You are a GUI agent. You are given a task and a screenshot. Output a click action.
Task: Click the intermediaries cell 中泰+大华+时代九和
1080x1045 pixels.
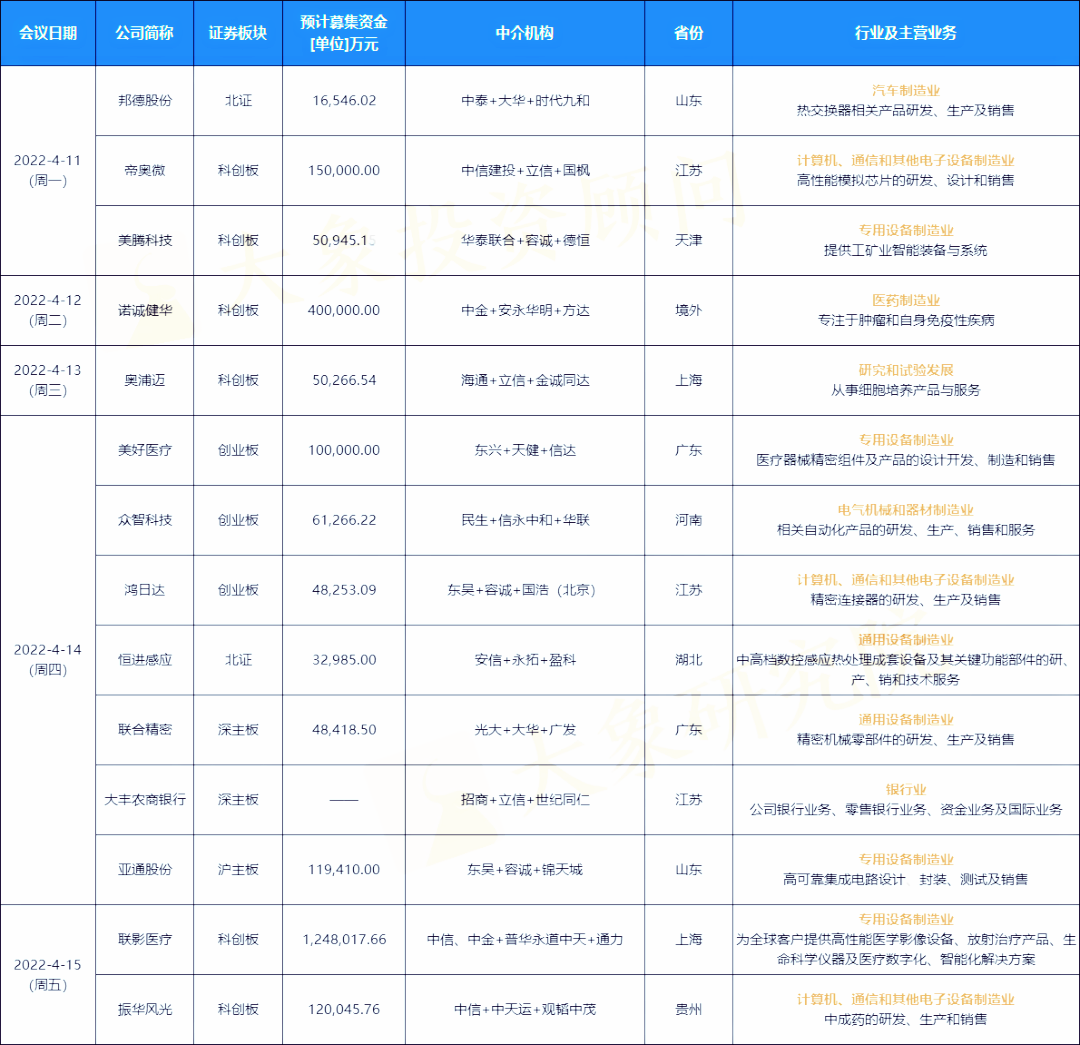coord(525,101)
